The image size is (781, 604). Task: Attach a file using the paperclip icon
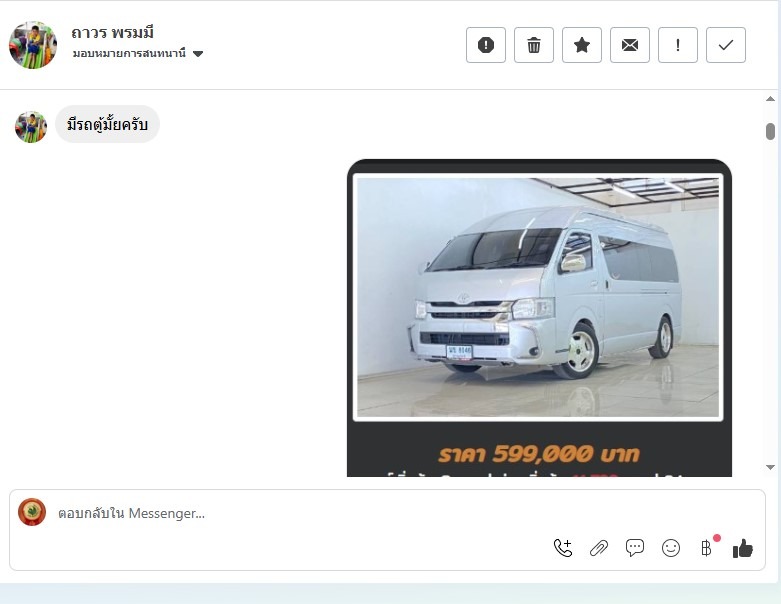pyautogui.click(x=599, y=548)
